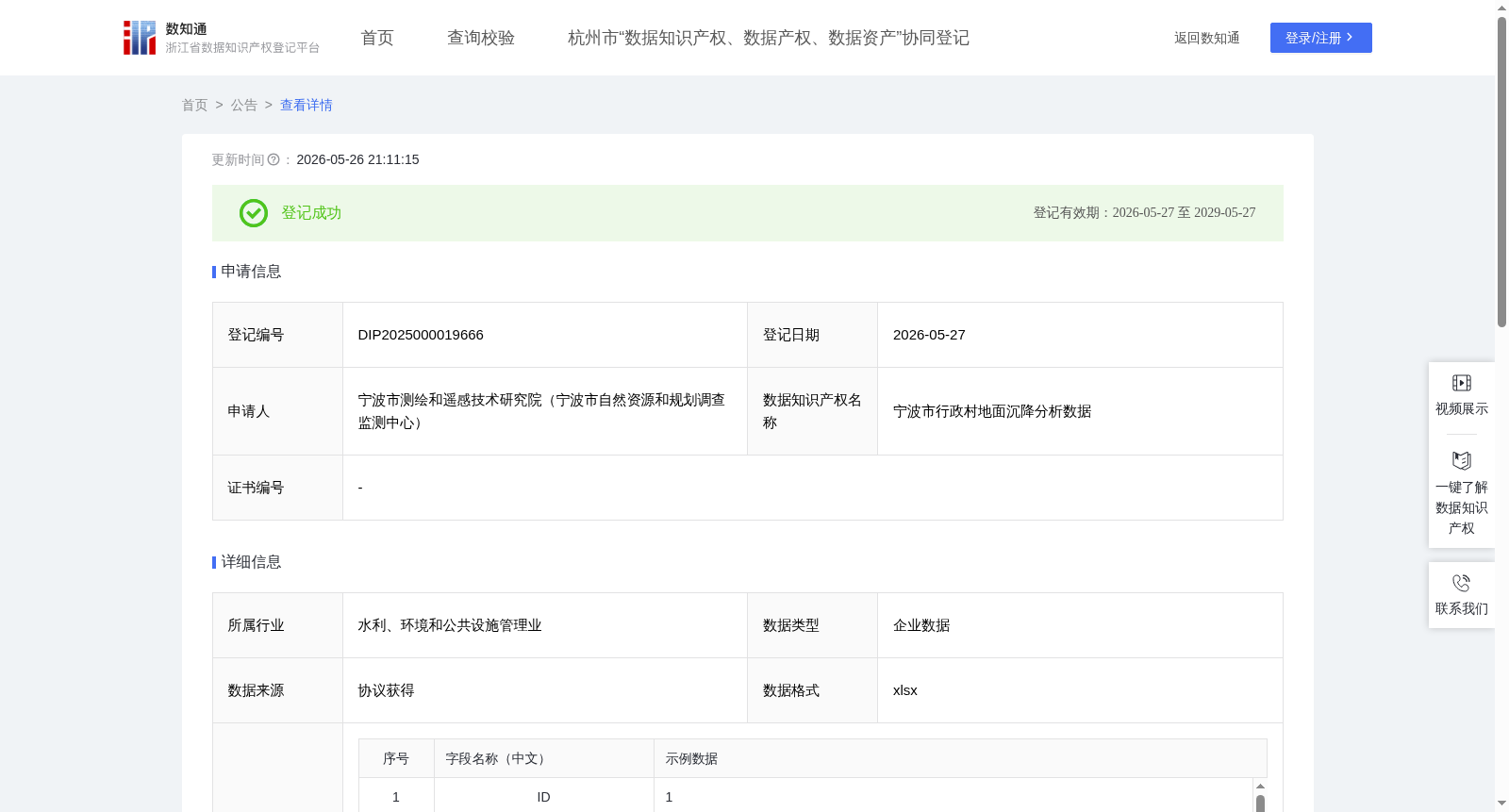Click the page scrollbar down arrow

(x=1501, y=804)
